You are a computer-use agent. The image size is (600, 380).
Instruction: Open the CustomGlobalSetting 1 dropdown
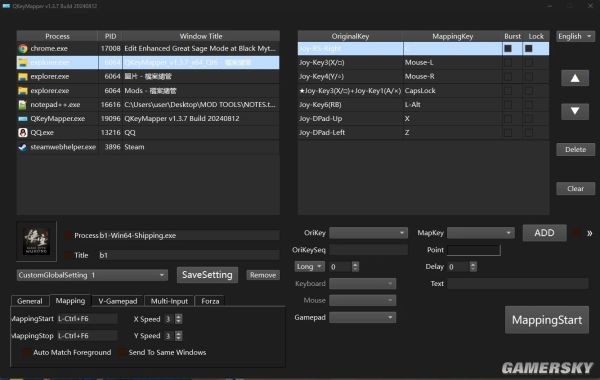tap(92, 275)
